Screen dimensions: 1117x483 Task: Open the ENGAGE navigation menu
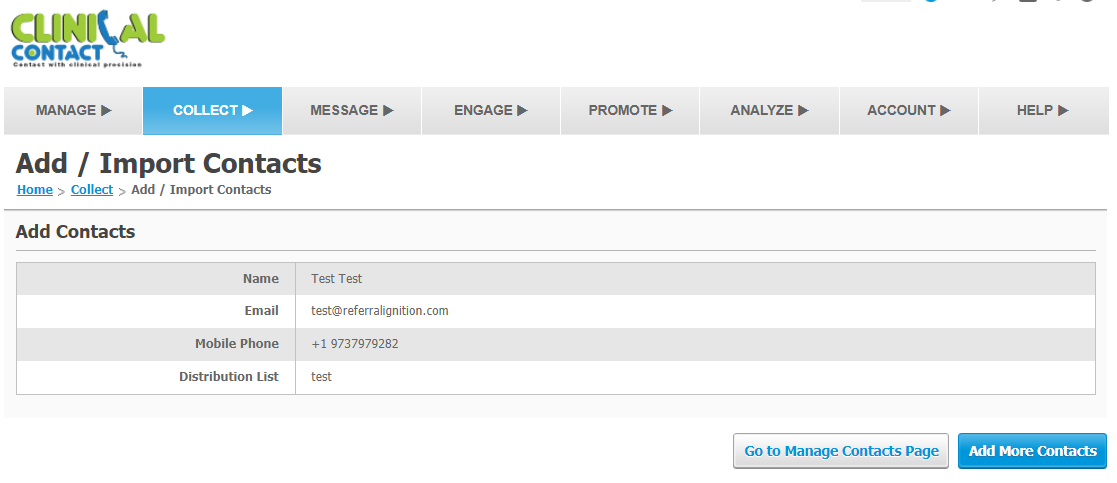tap(491, 110)
